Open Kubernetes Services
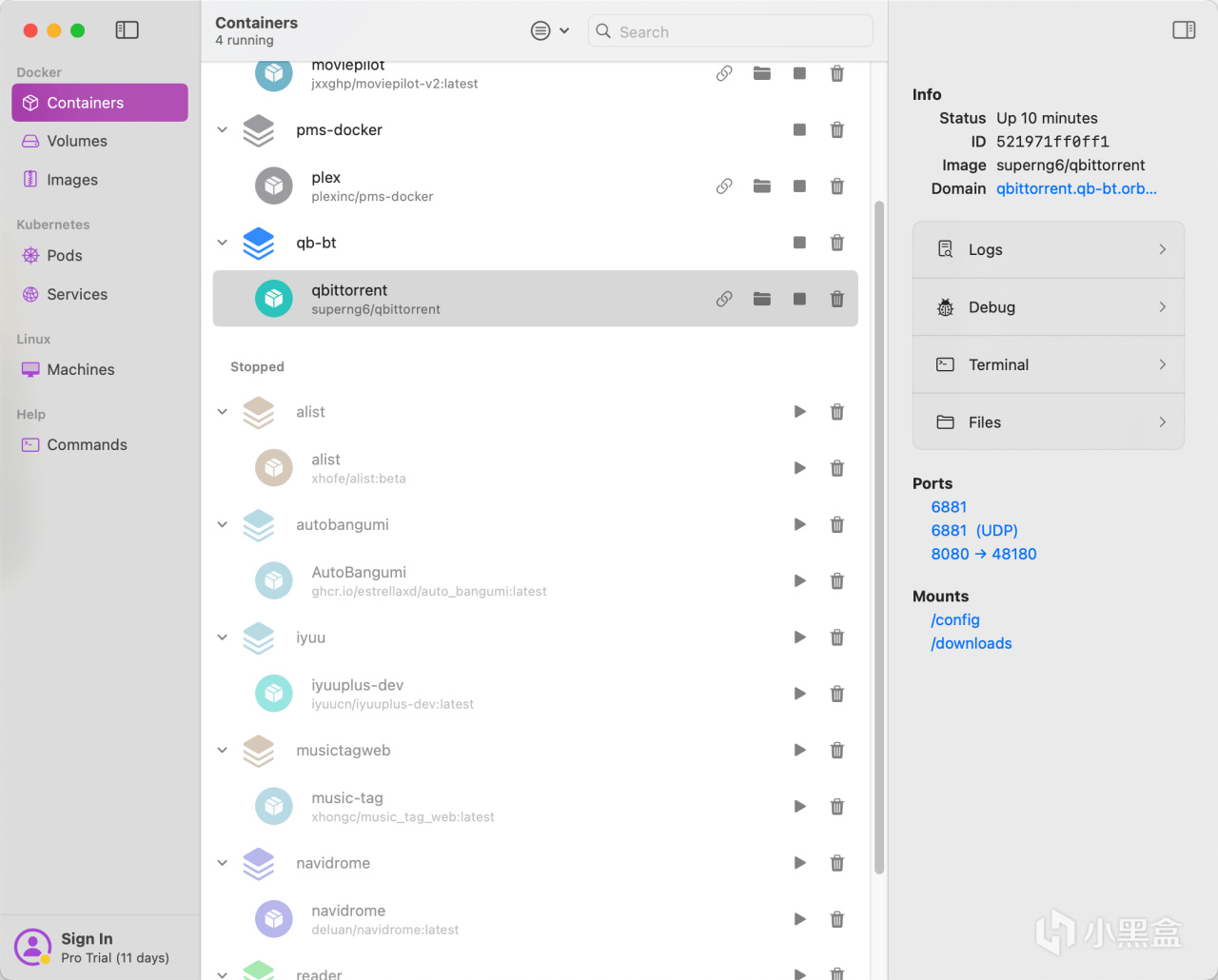 pyautogui.click(x=100, y=294)
